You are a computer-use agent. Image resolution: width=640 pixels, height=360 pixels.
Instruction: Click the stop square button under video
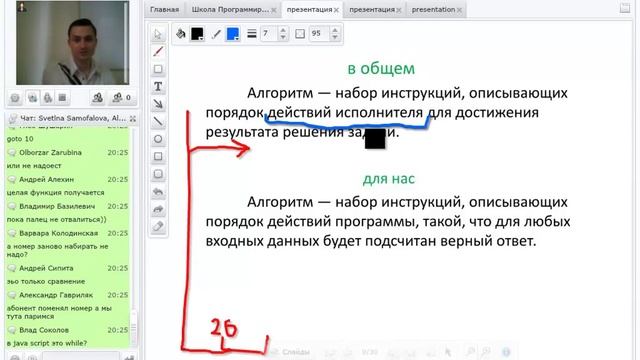(62, 98)
